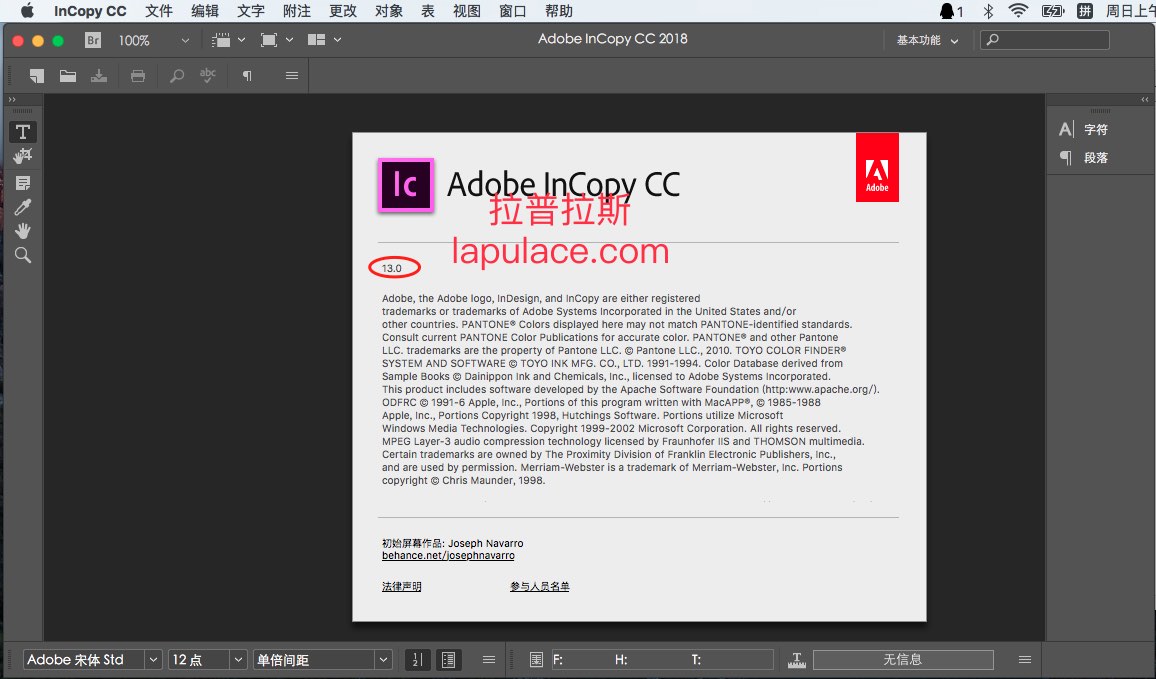Screen dimensions: 1156x679
Task: Click the save toolbar icon
Action: [x=99, y=75]
